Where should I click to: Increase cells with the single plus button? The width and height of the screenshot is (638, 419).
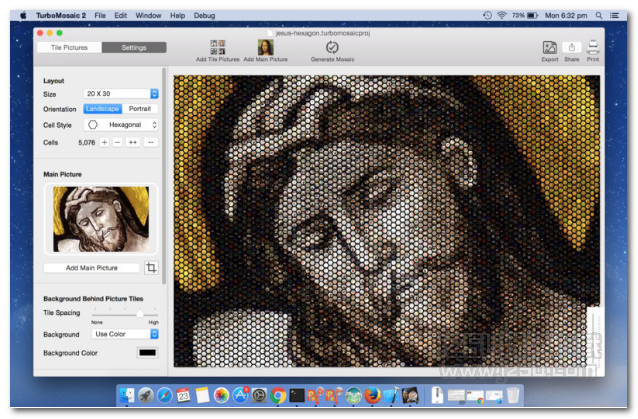tap(105, 142)
